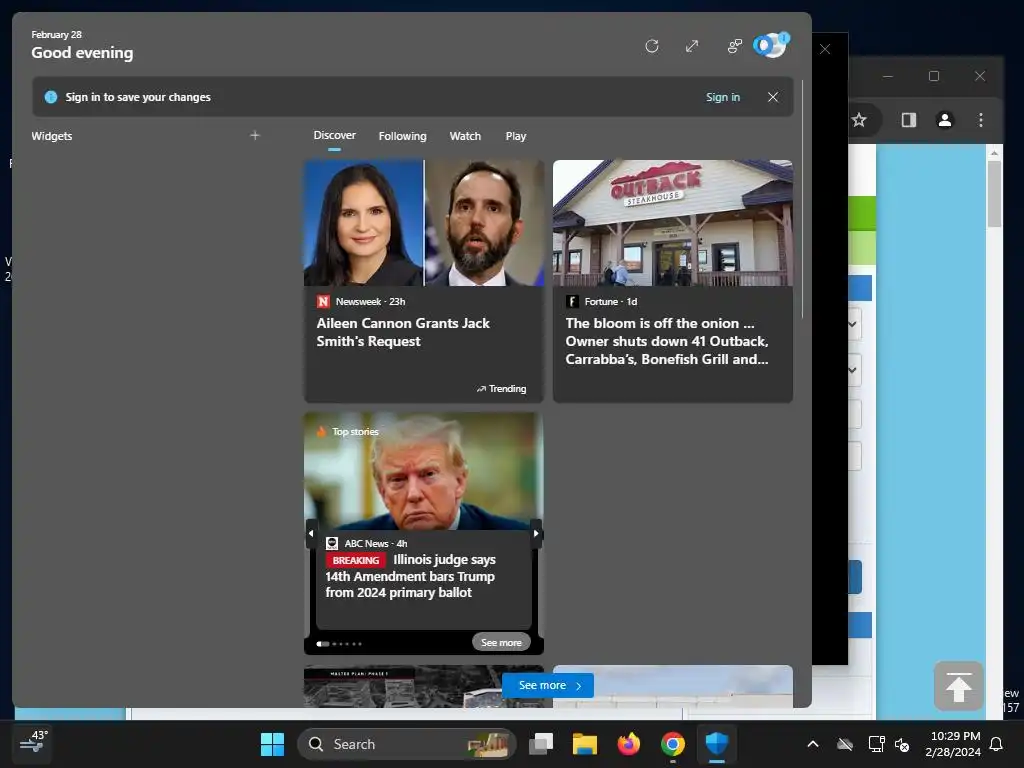Toggle Chrome side panel icon
This screenshot has height=768, width=1024.
point(908,120)
